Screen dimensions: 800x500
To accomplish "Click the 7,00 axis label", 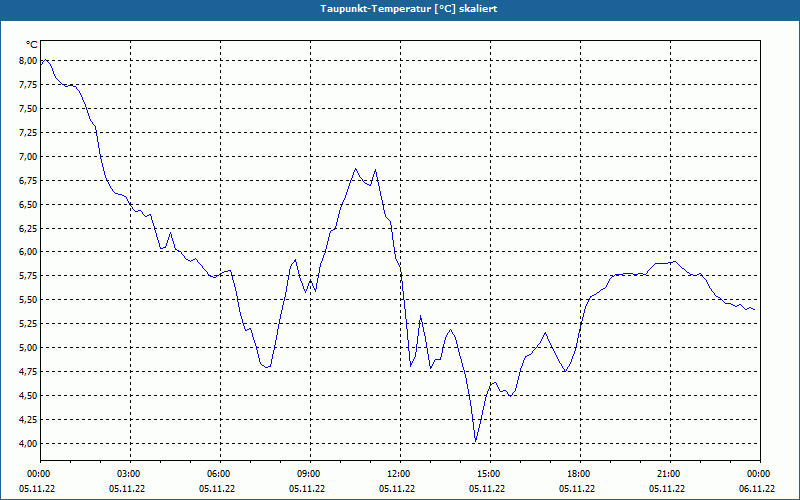I will [x=28, y=157].
